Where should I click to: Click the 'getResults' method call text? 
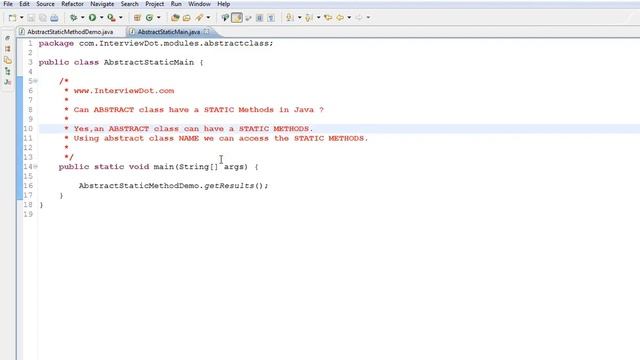pyautogui.click(x=229, y=186)
